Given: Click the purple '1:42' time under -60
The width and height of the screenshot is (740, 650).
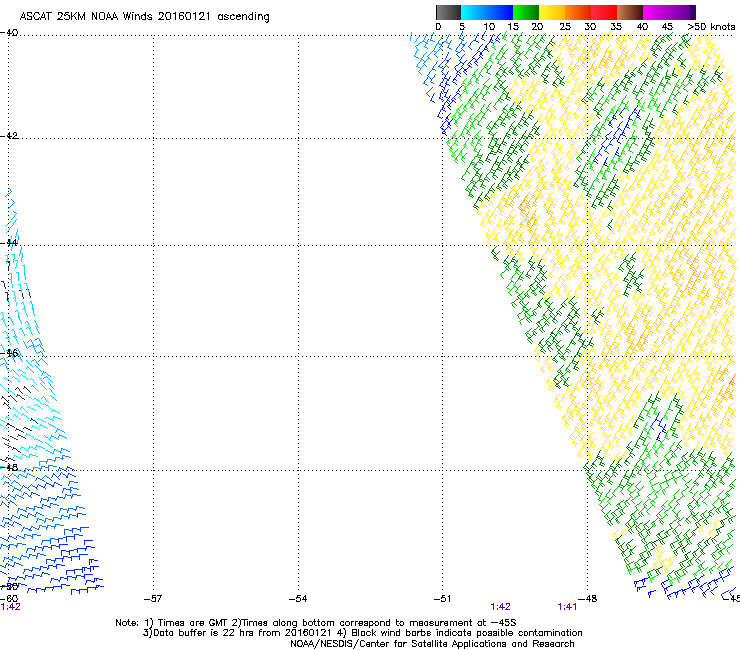Looking at the screenshot, I should coord(10,607).
